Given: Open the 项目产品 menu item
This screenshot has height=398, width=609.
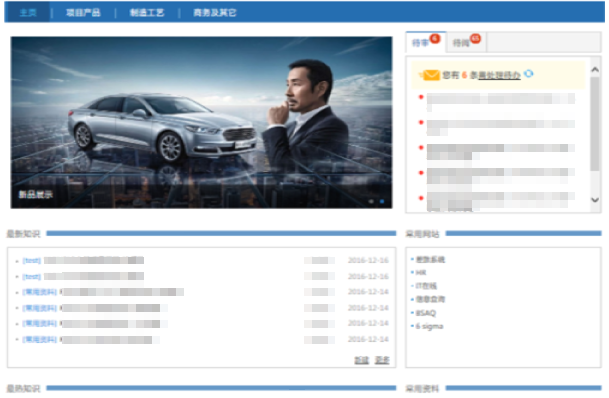Looking at the screenshot, I should pyautogui.click(x=83, y=12).
